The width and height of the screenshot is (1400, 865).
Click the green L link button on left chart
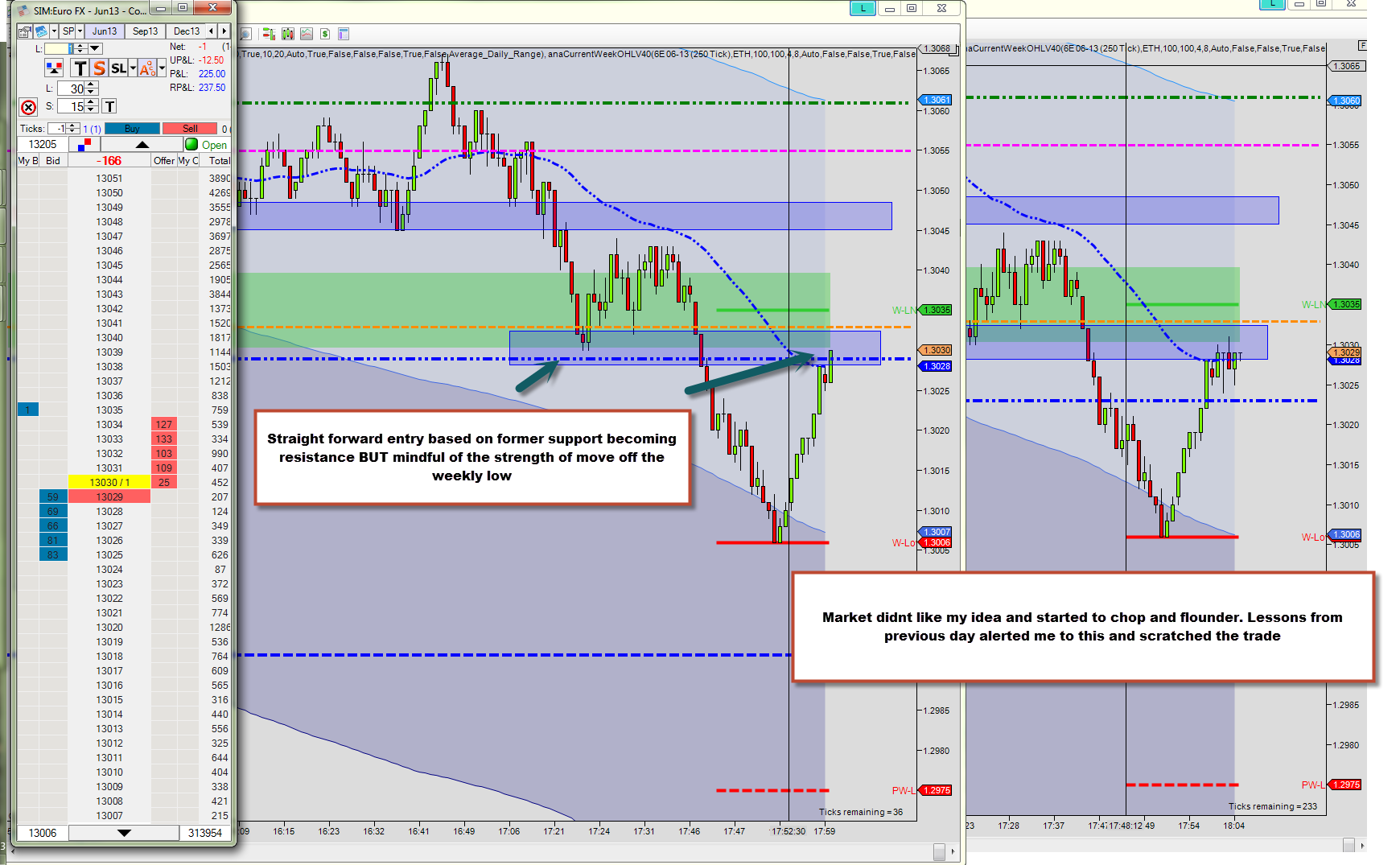click(x=863, y=8)
